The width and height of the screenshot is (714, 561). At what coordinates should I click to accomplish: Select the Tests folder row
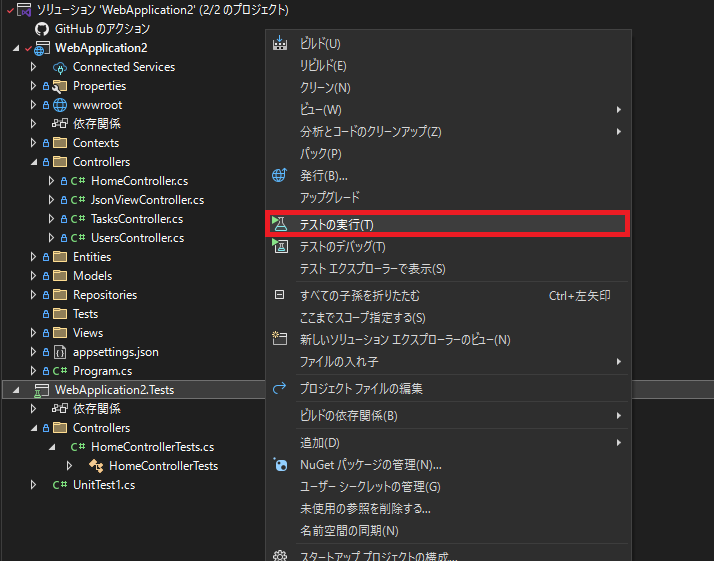click(x=85, y=314)
